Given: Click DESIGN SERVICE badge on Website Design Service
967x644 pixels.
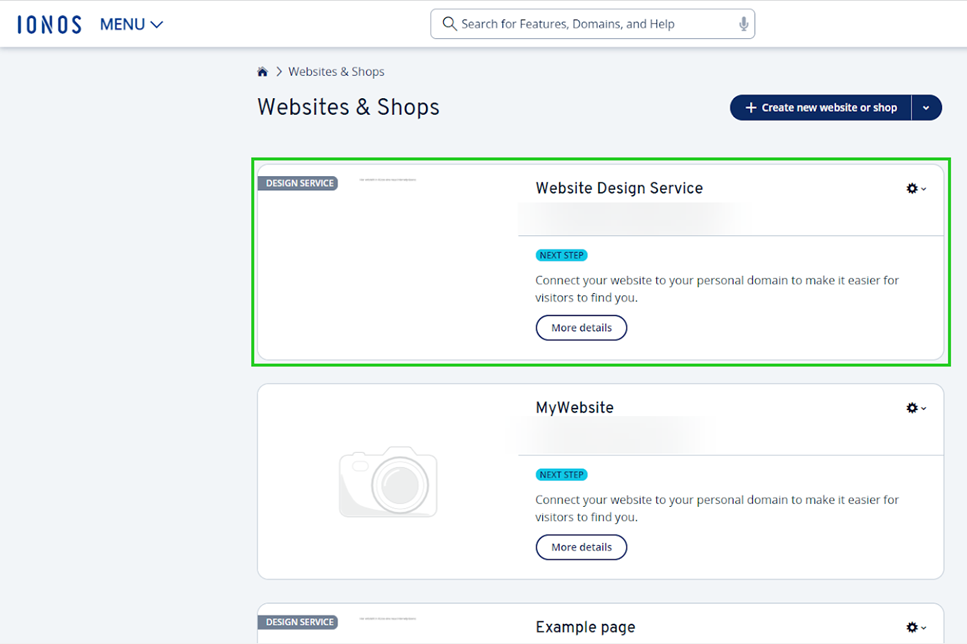Looking at the screenshot, I should click(x=298, y=183).
